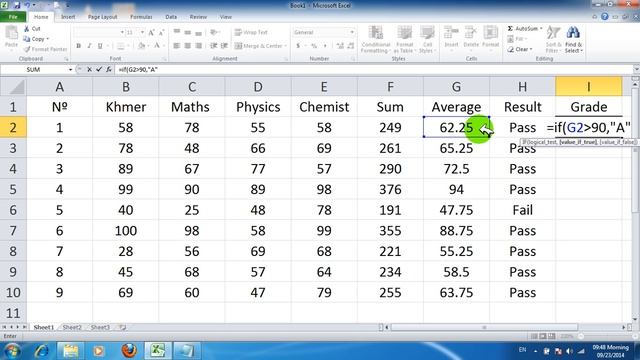Screen dimensions: 640x360
Task: Click the Wrap Text button
Action: pyautogui.click(x=251, y=32)
